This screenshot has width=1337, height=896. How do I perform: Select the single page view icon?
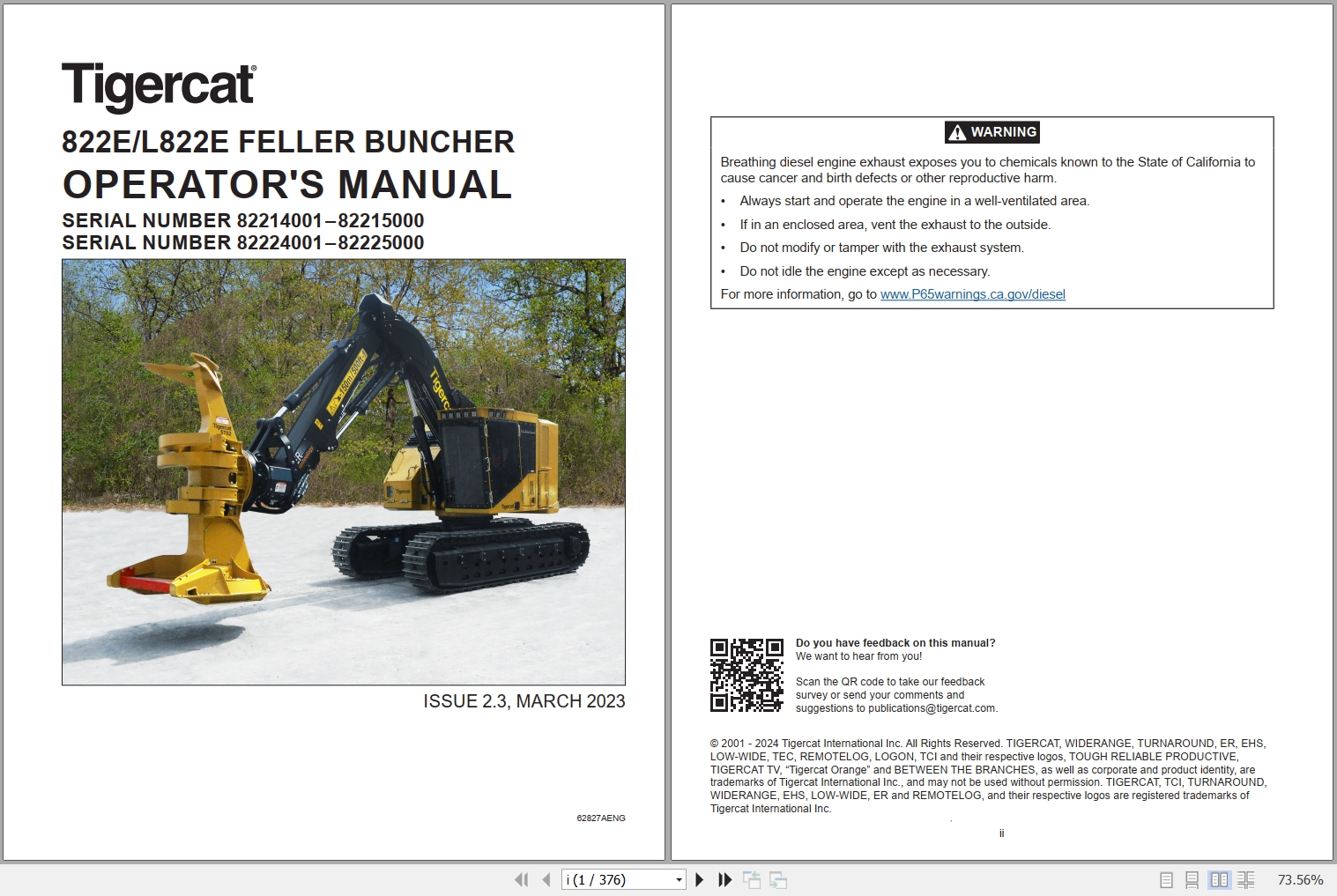[1165, 879]
